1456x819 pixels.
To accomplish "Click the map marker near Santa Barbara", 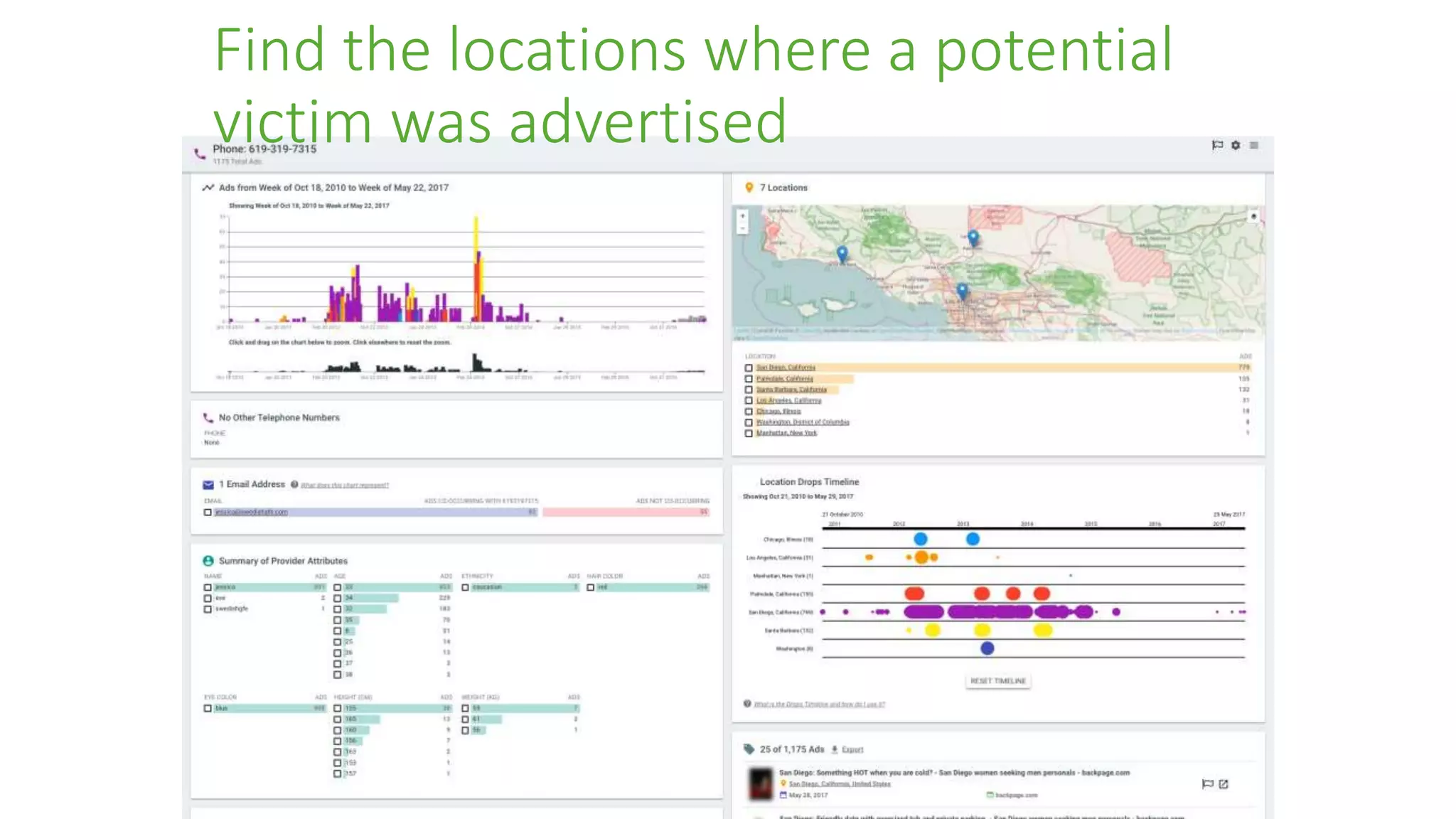I will [x=842, y=254].
